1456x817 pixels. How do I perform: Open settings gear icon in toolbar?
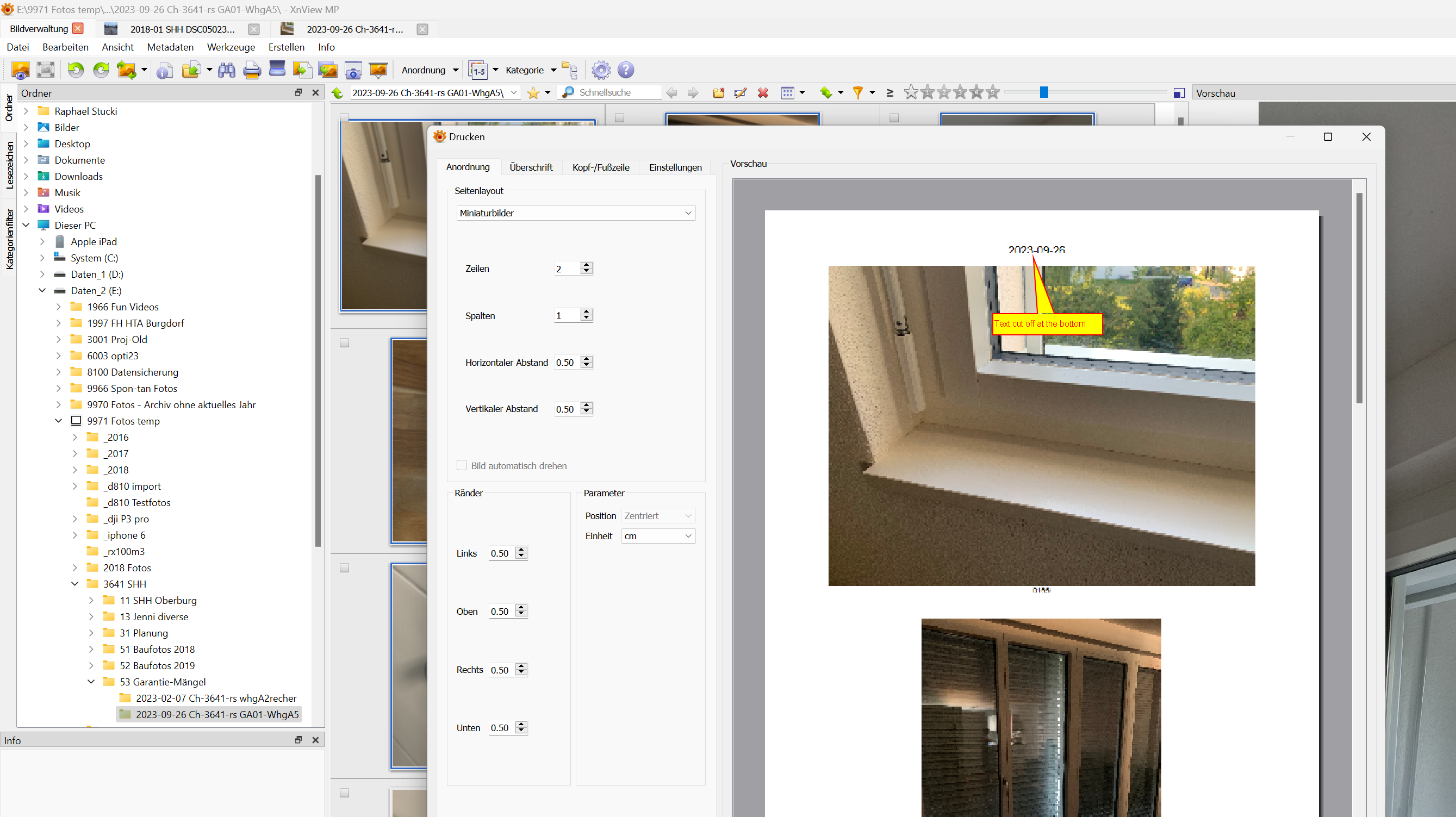(601, 70)
